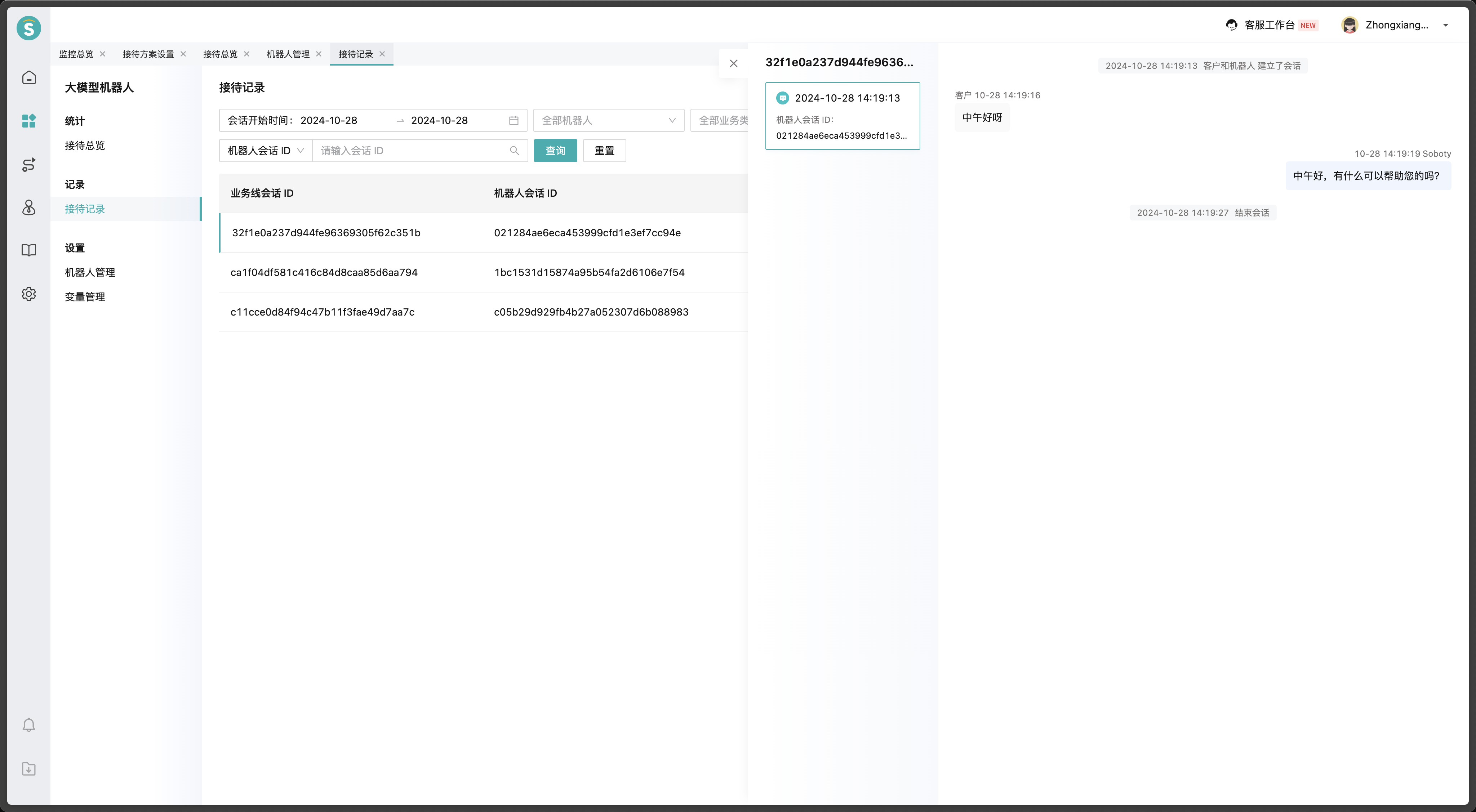Close the 接待方案设置 tab
Screen dimensions: 1476x812
point(183,54)
